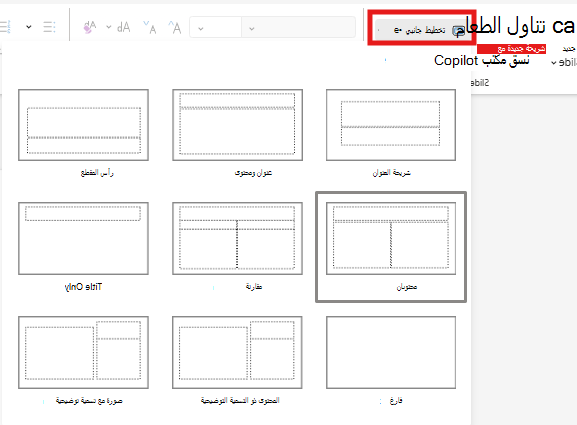
Task: Expand the Change Case dropdown arrow
Action: [x=109, y=27]
